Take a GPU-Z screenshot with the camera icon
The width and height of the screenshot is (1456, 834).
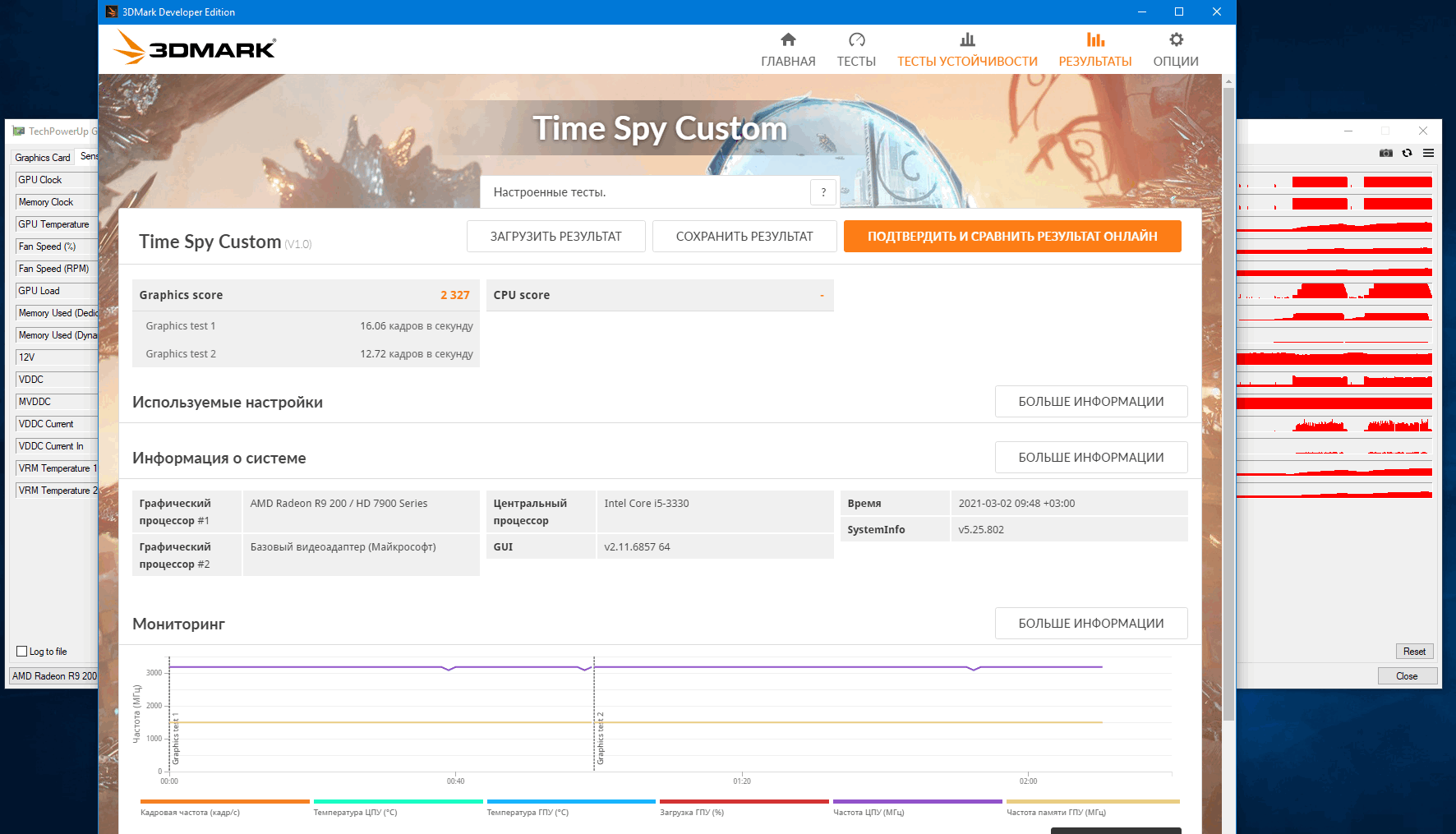point(1386,153)
